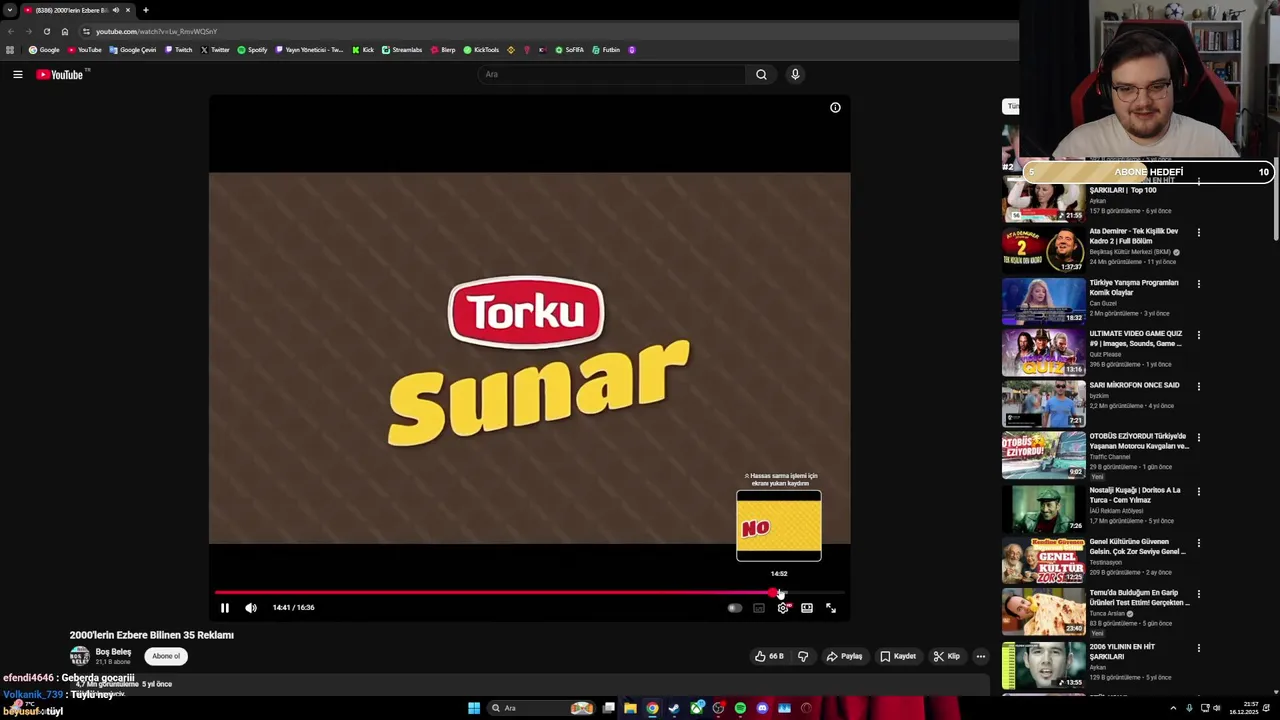Seek on the red video progress bar
Viewport: 1280px width, 720px height.
[530, 592]
